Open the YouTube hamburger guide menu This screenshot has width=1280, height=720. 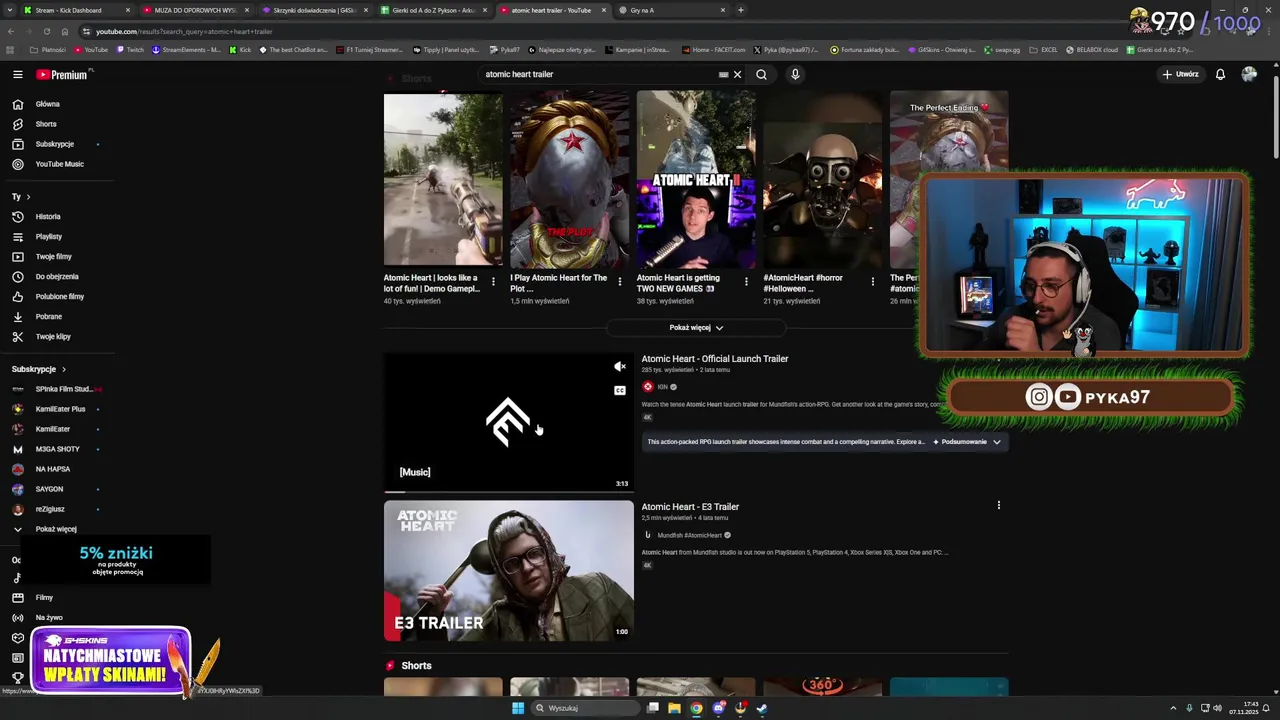pyautogui.click(x=17, y=74)
